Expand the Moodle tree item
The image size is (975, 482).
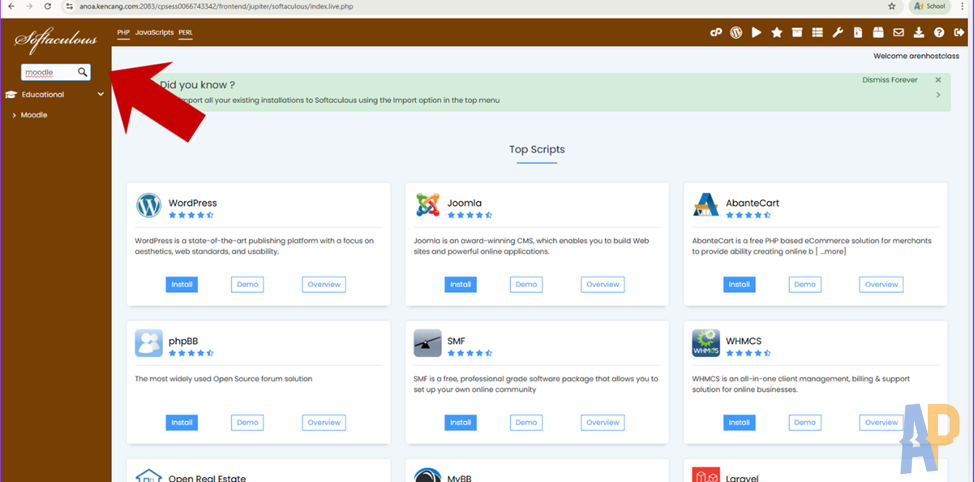tap(14, 115)
